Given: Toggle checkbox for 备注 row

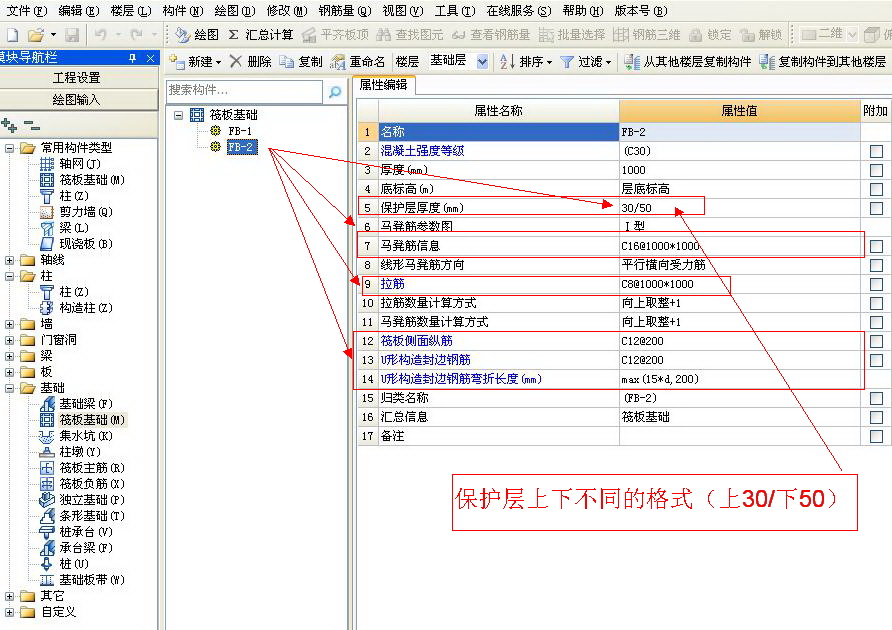Looking at the screenshot, I should 876,437.
